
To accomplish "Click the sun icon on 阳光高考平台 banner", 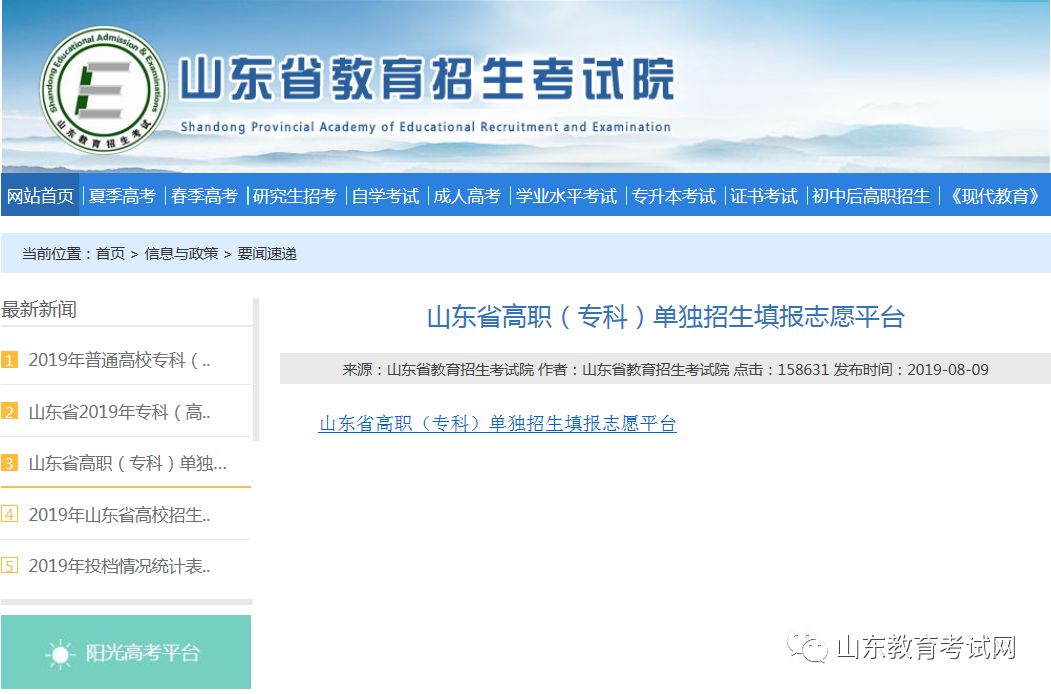I will [x=61, y=654].
